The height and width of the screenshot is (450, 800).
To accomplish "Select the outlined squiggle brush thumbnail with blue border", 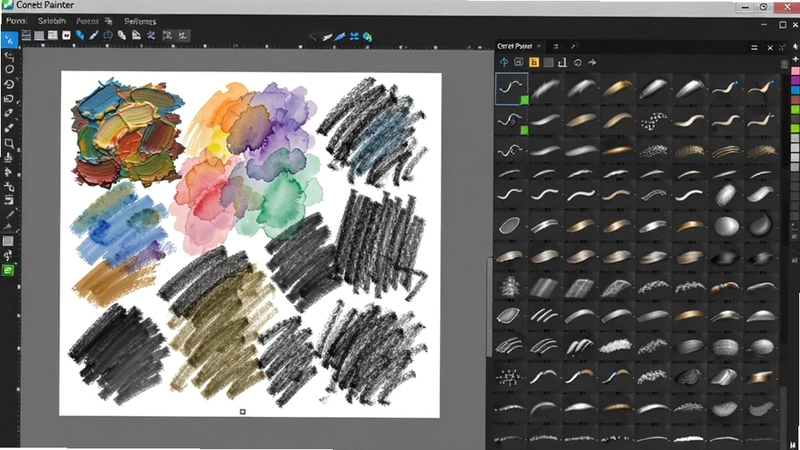I will tap(511, 88).
